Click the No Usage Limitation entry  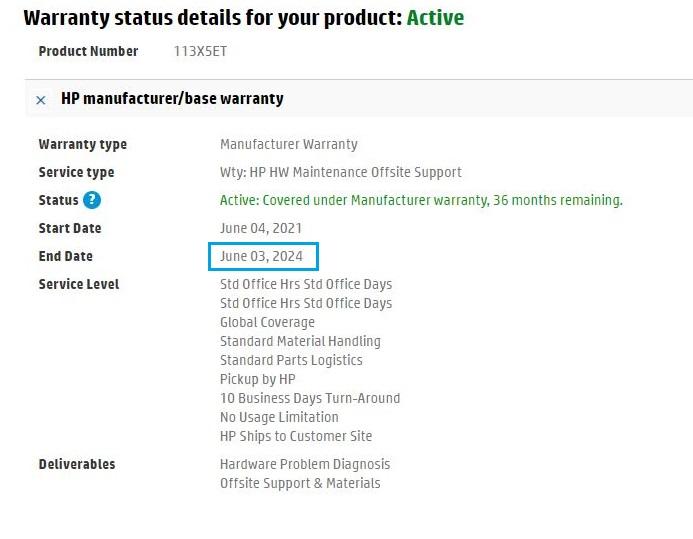279,417
